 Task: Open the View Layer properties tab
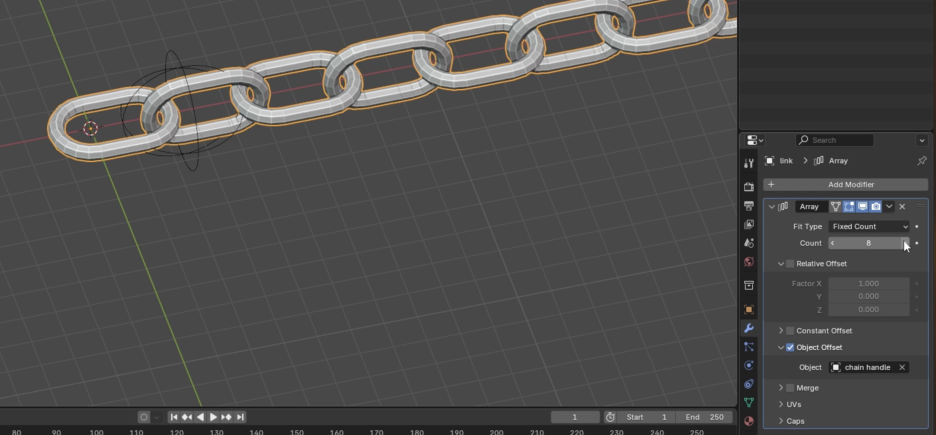click(x=749, y=224)
